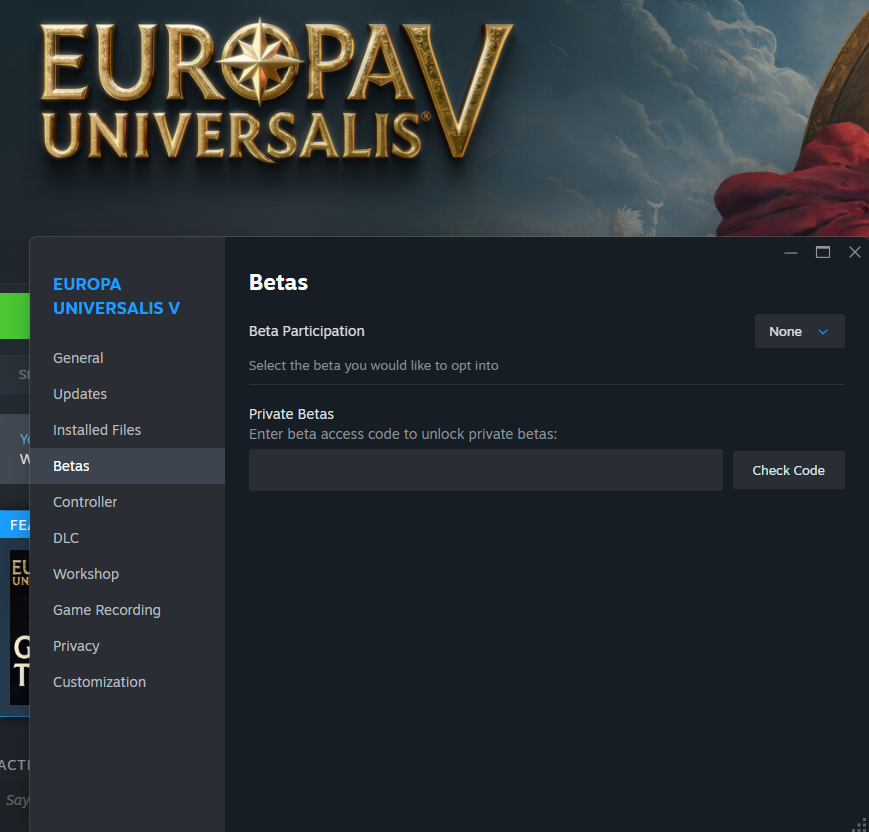Expand the Beta Participation dropdown showing None
Image resolution: width=869 pixels, height=832 pixels.
tap(799, 331)
